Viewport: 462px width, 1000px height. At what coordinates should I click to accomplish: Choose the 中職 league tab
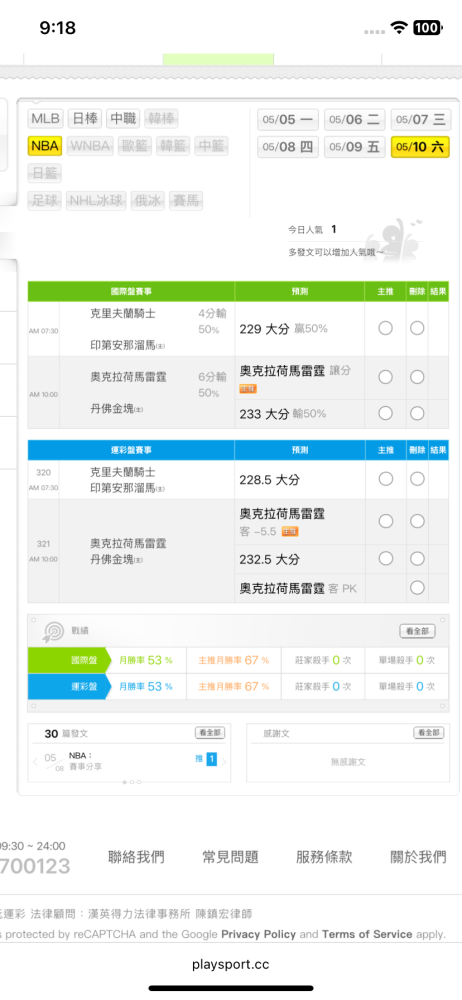pos(123,119)
